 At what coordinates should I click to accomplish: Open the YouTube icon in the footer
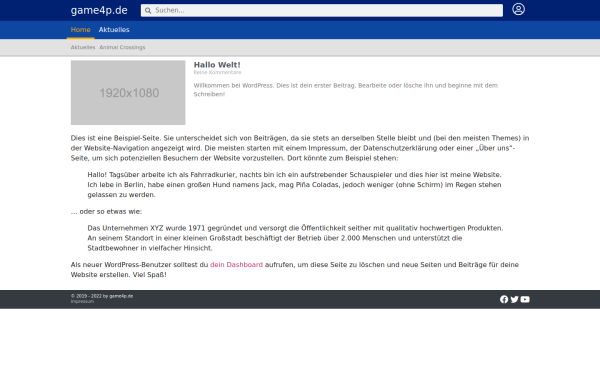[525, 299]
